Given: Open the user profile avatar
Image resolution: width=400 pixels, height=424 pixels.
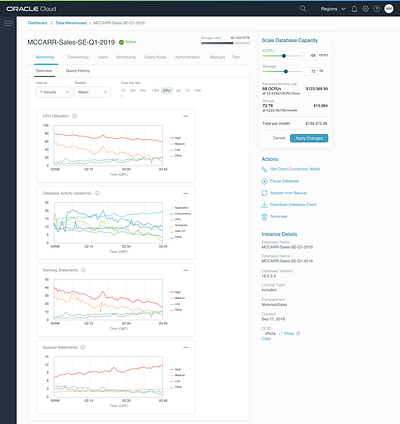Looking at the screenshot, I should point(389,9).
